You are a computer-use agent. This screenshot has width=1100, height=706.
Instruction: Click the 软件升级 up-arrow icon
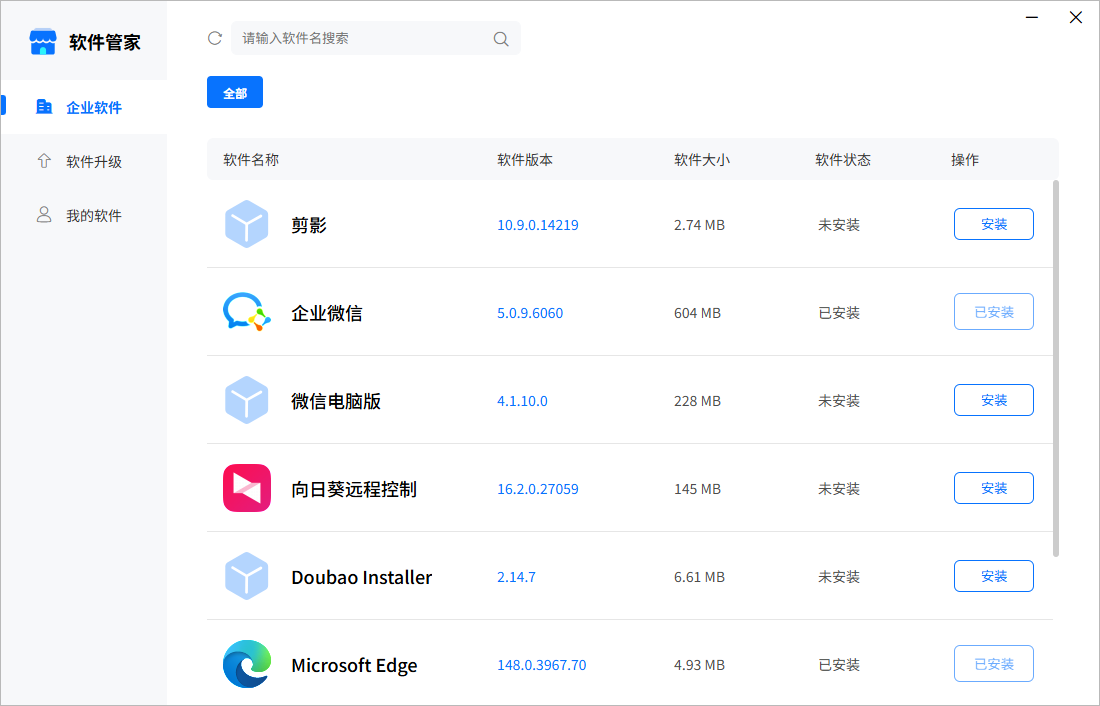click(44, 161)
